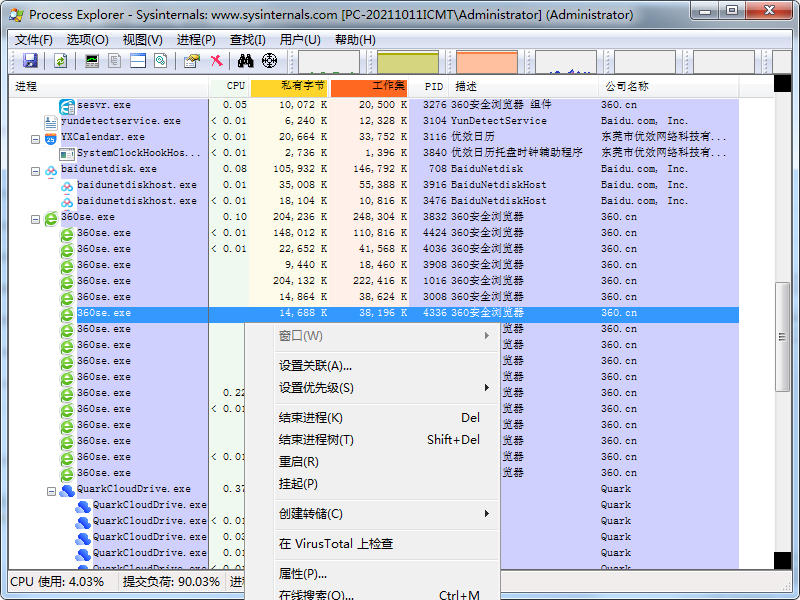
Task: Sort by the 私有字节 column header
Action: coord(289,86)
